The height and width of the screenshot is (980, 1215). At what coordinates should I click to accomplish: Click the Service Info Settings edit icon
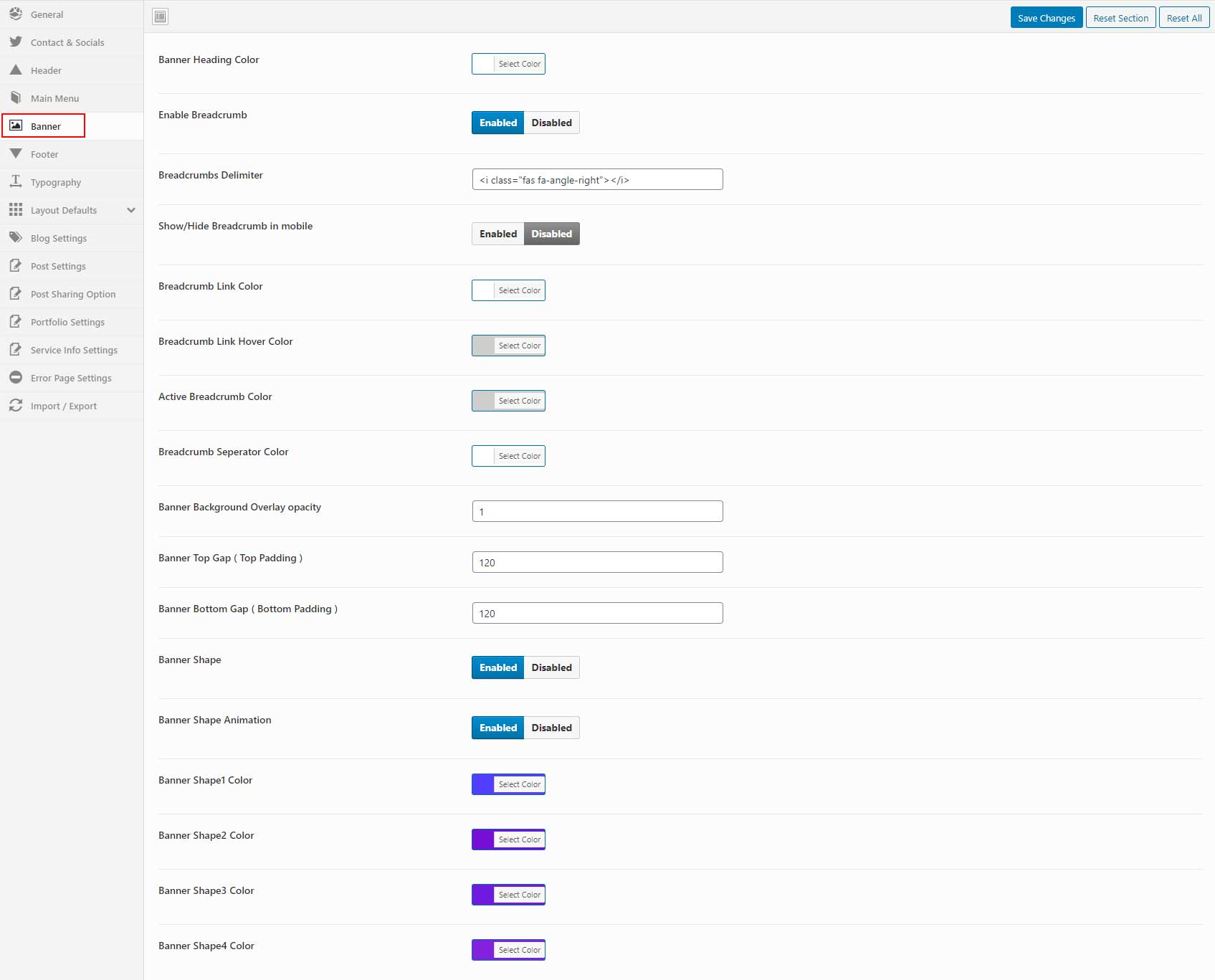click(x=16, y=349)
